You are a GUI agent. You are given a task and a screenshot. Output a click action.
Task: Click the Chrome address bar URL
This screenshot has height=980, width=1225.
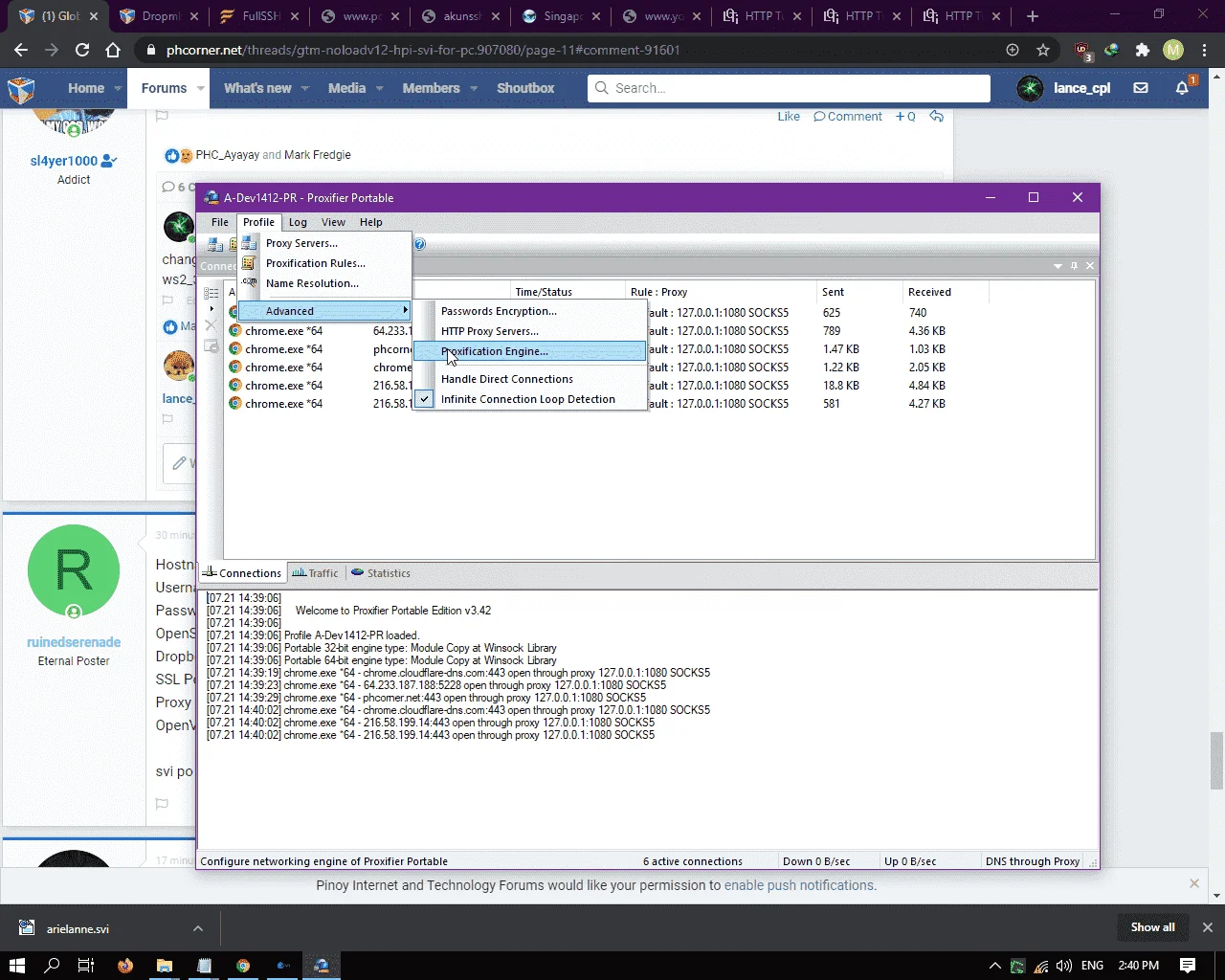click(423, 50)
